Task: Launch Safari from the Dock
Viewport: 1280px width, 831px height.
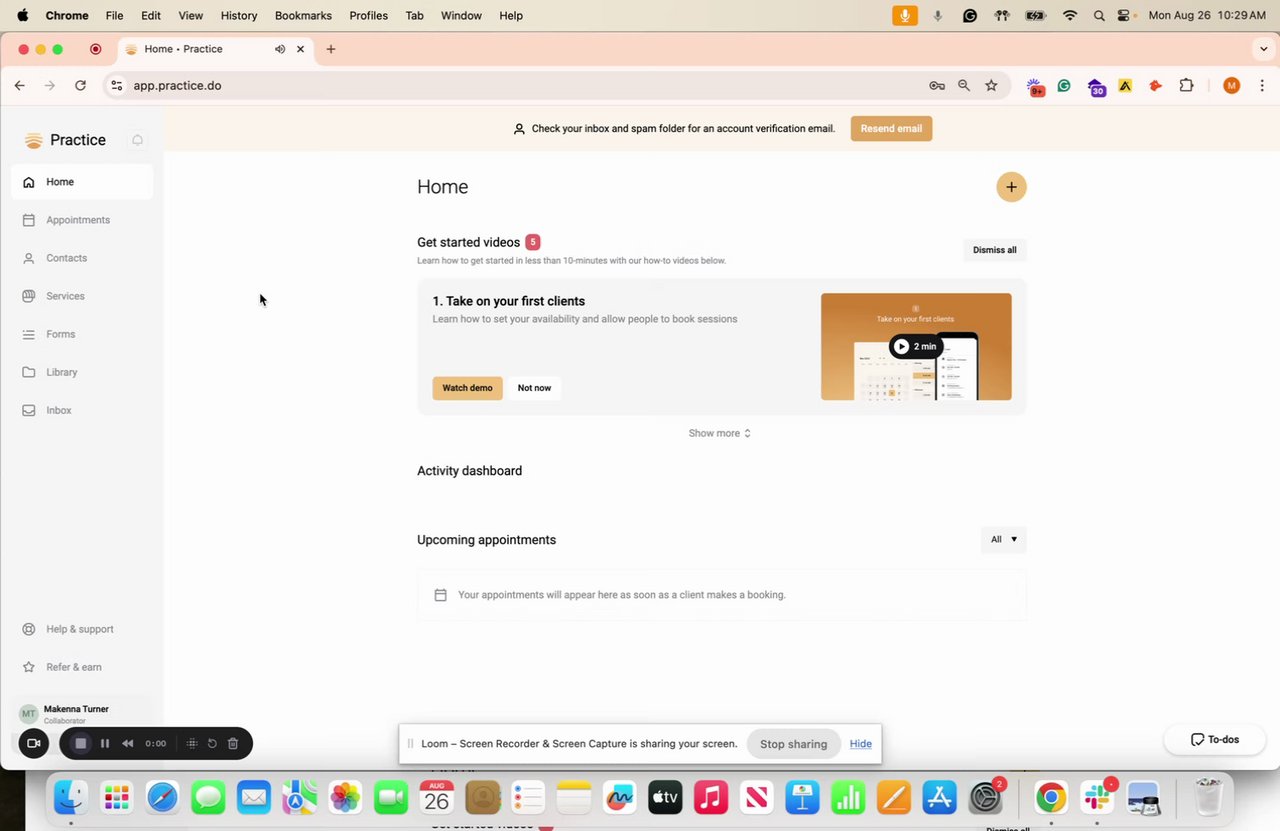Action: tap(162, 797)
